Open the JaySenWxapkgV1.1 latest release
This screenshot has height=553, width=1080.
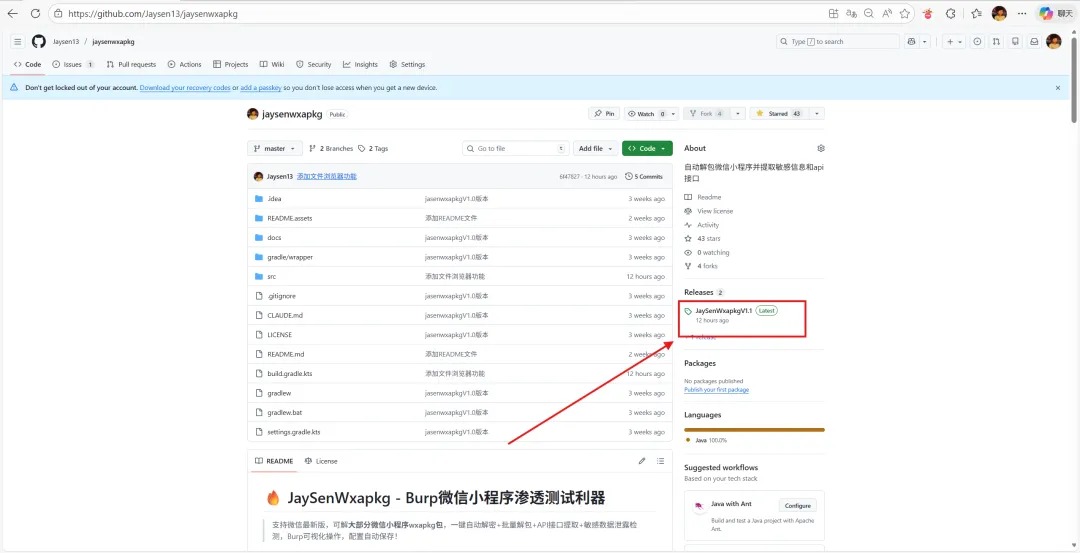click(x=724, y=311)
